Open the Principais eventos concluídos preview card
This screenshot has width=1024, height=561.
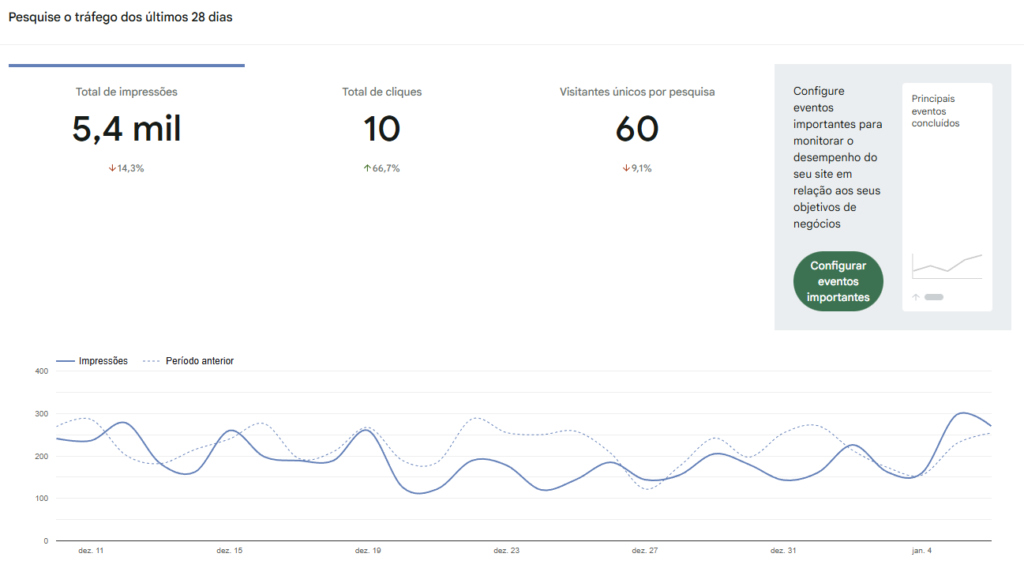[947, 197]
